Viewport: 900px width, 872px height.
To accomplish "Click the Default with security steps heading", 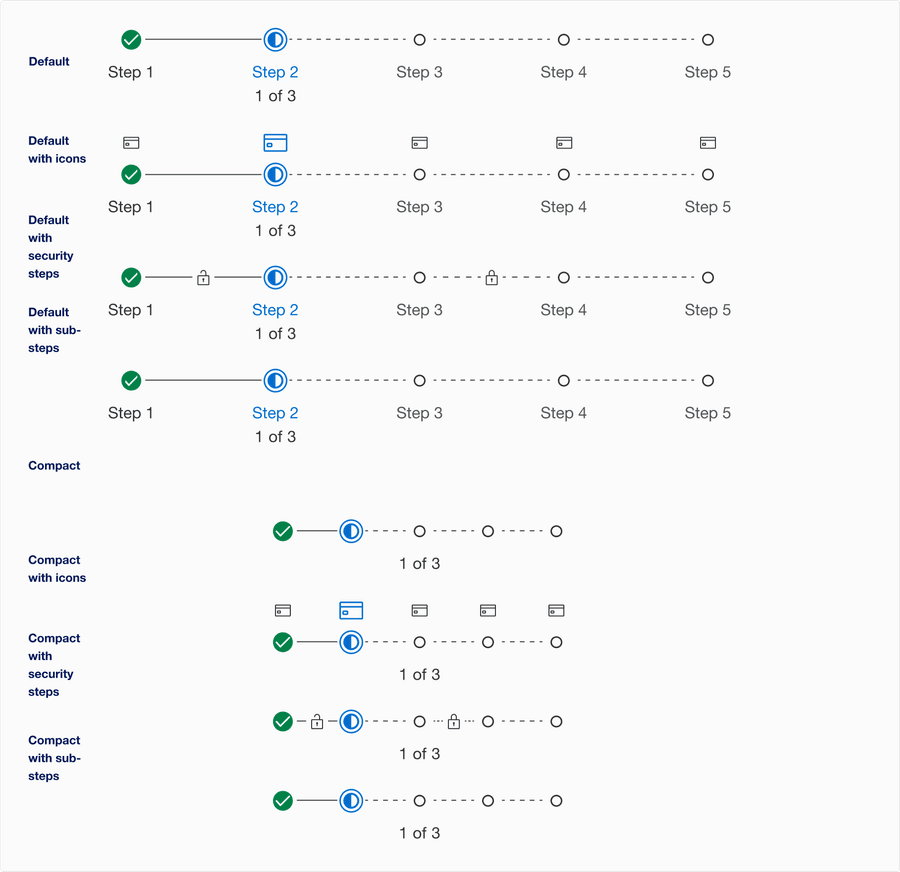I will 51,247.
